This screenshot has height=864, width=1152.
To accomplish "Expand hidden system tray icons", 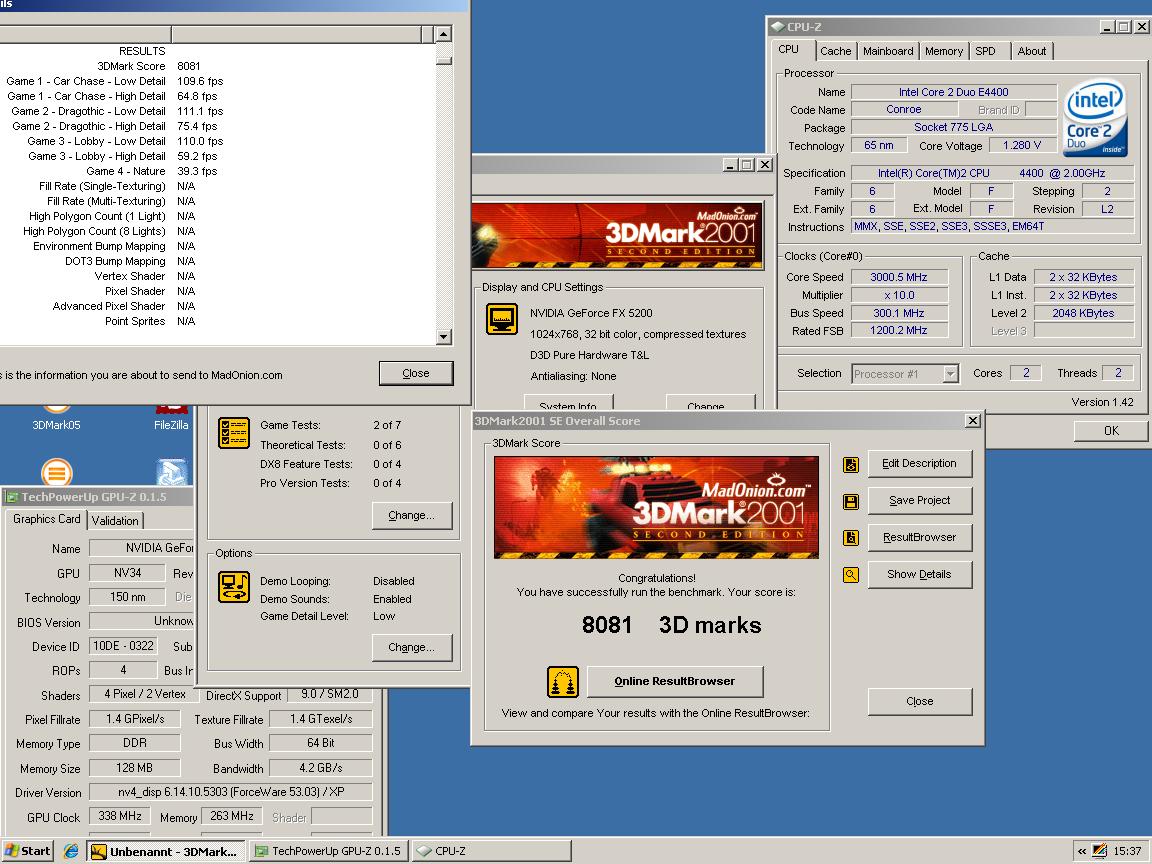I will pyautogui.click(x=1081, y=852).
